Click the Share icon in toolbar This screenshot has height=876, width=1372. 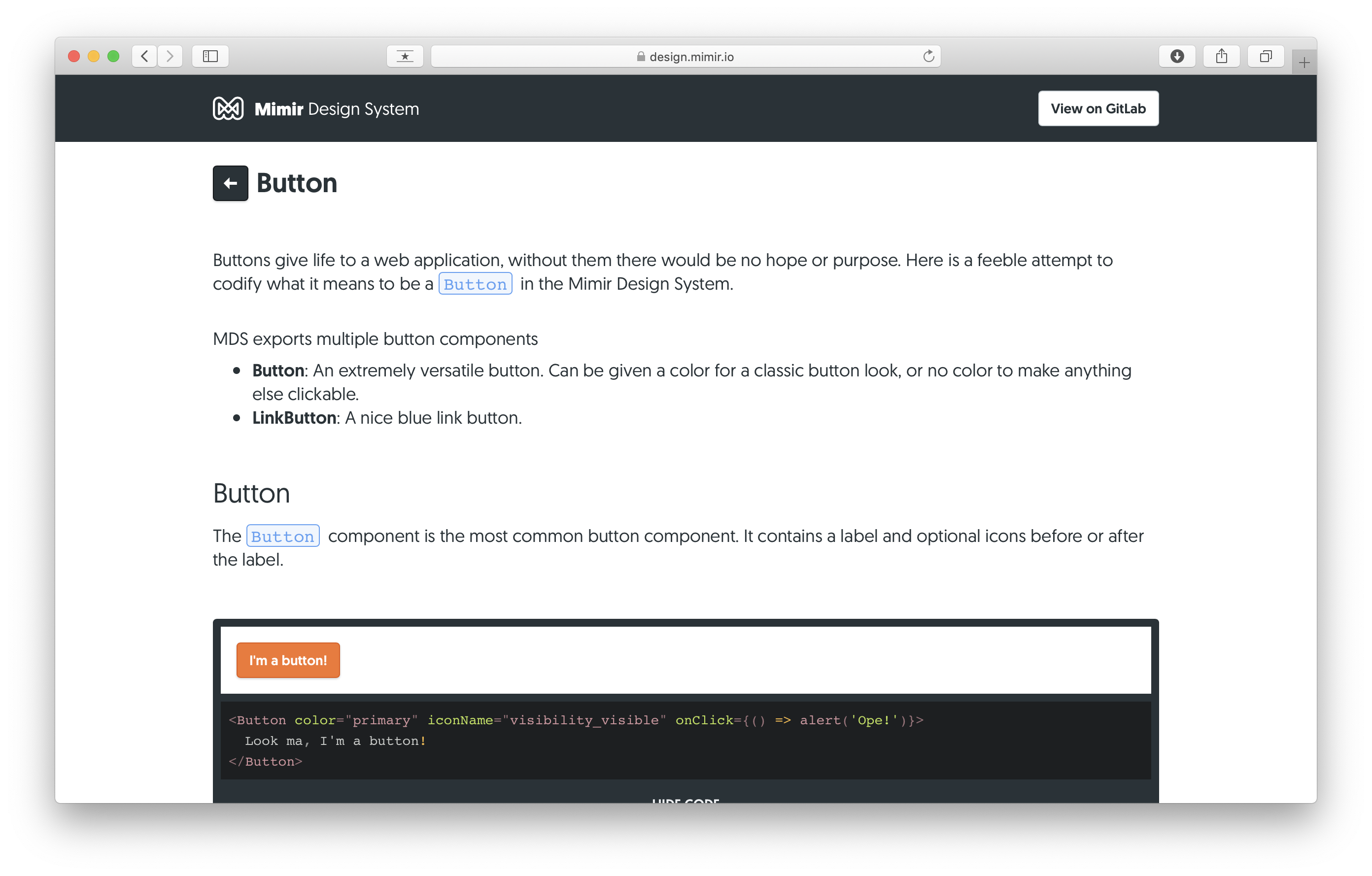1221,56
